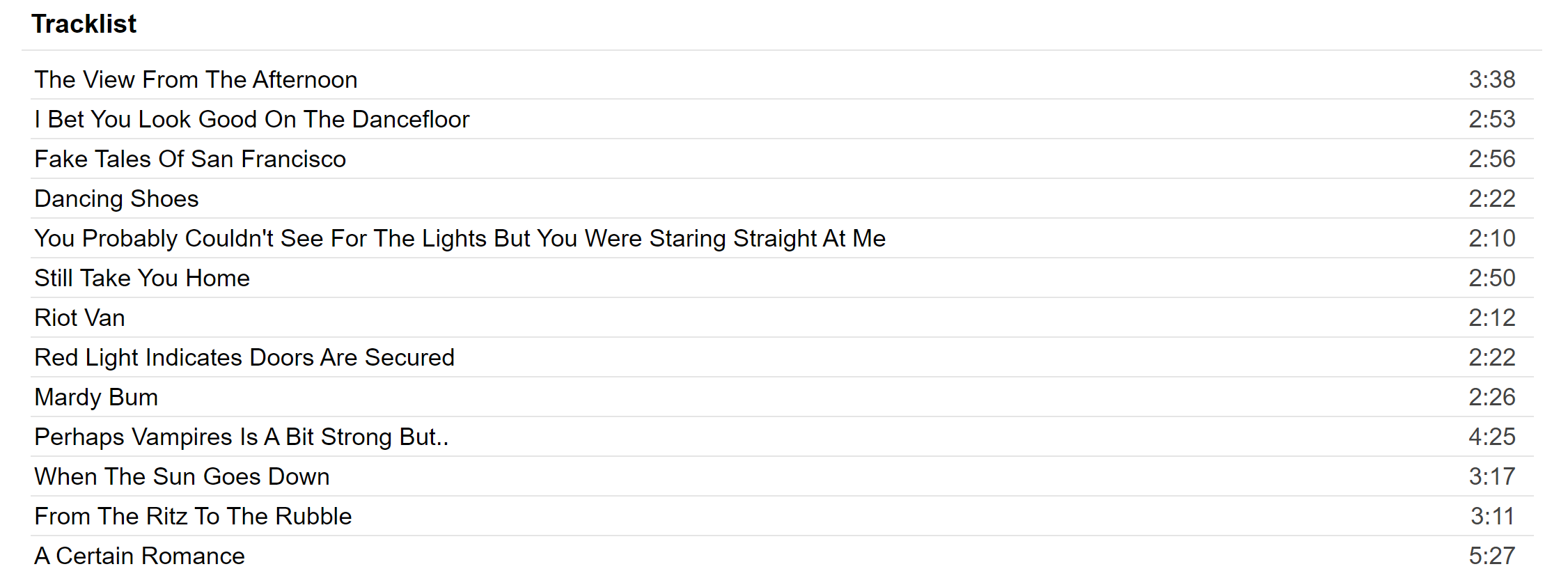Select I Bet You Look Good On The Dancefloor
This screenshot has height=585, width=1568.
coord(251,119)
